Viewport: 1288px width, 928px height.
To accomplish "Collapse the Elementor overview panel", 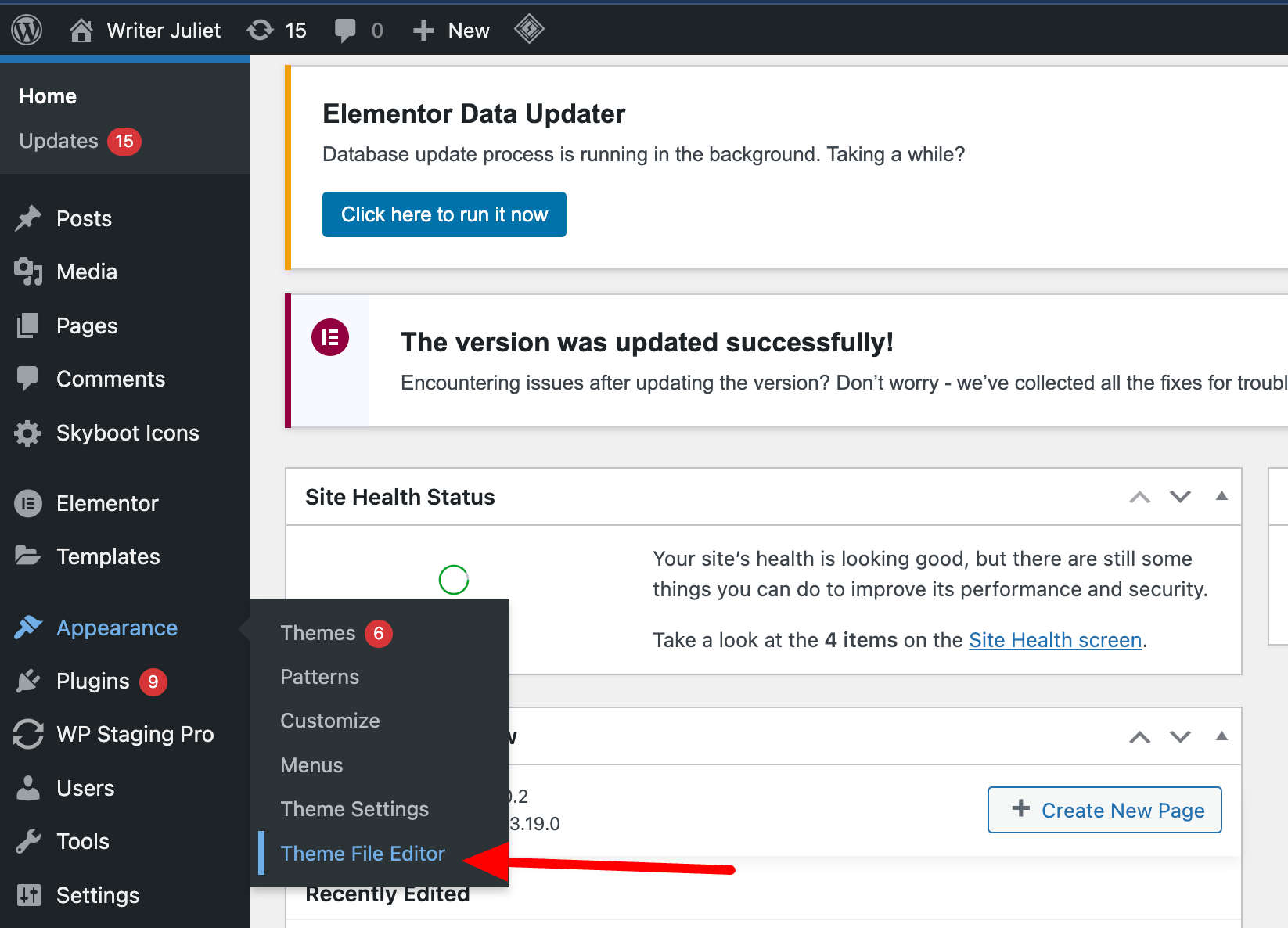I will click(x=1221, y=736).
